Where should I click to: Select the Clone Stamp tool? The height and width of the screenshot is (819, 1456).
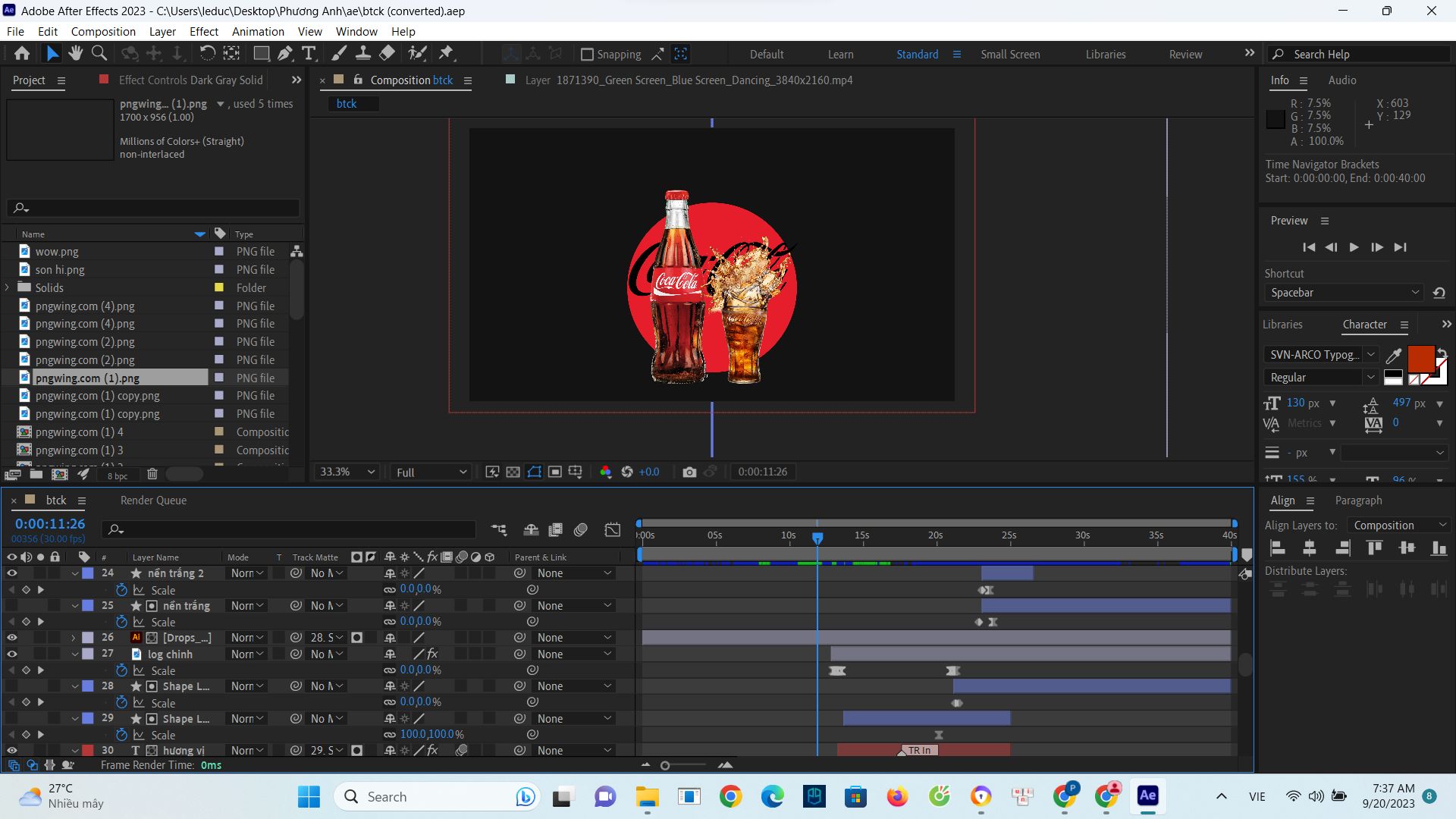tap(363, 53)
